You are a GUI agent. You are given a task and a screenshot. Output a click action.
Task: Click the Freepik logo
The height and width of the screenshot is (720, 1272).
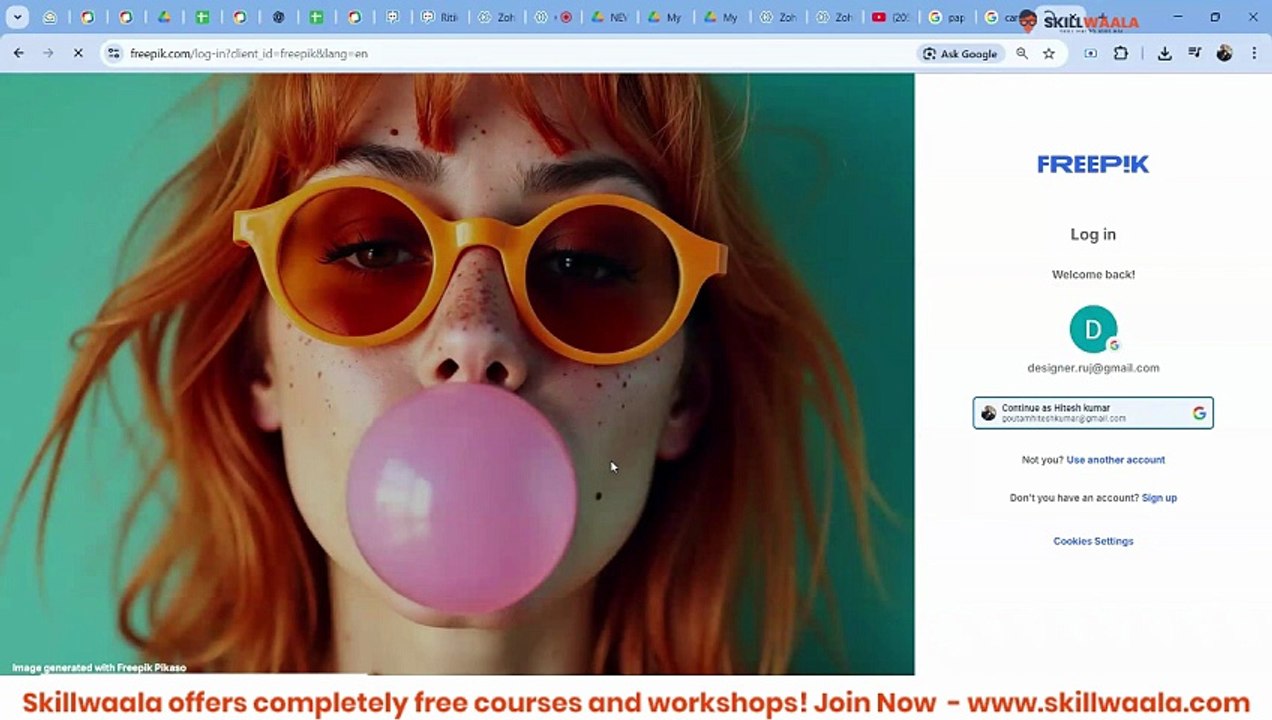point(1093,164)
